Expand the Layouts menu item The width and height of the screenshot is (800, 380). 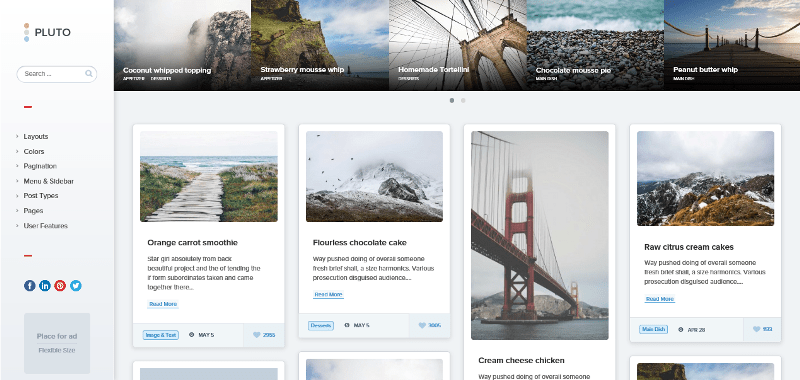coord(36,137)
